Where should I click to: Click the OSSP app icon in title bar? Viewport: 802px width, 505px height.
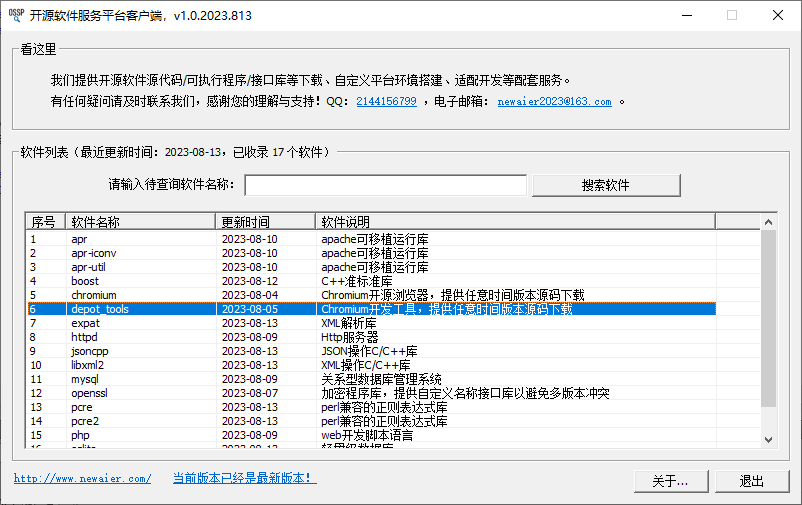pos(15,15)
